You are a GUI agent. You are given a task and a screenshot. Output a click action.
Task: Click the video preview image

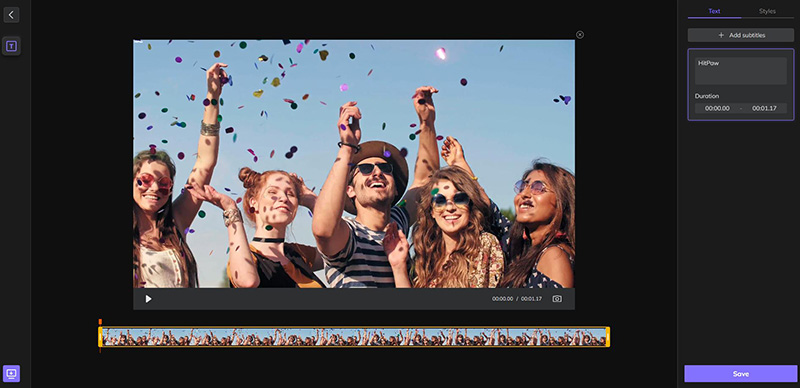354,164
